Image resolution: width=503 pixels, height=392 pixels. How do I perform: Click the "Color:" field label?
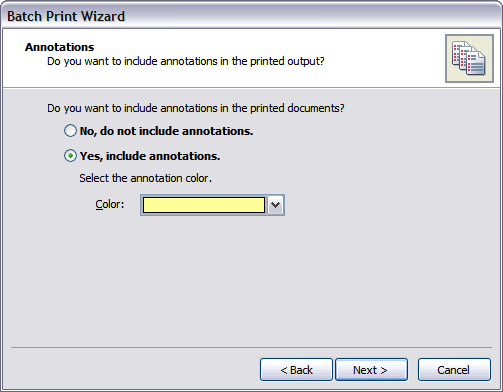(110, 204)
